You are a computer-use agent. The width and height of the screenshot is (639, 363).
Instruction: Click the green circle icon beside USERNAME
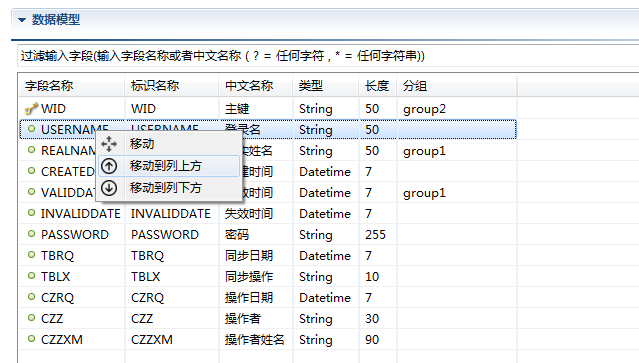(31, 129)
